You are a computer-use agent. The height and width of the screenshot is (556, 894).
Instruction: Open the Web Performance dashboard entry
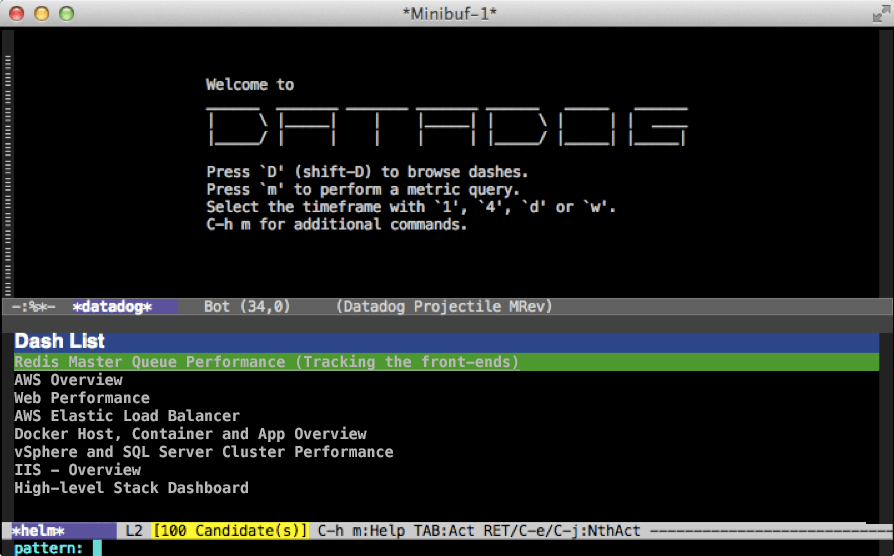coord(82,398)
